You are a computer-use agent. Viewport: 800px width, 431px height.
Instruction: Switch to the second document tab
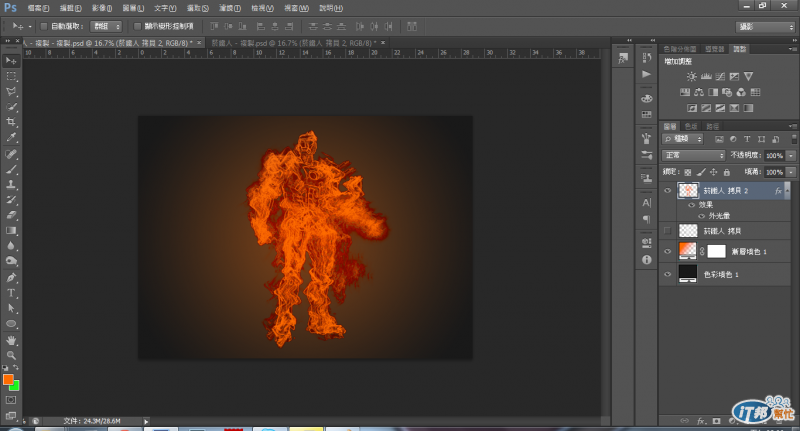(x=294, y=43)
